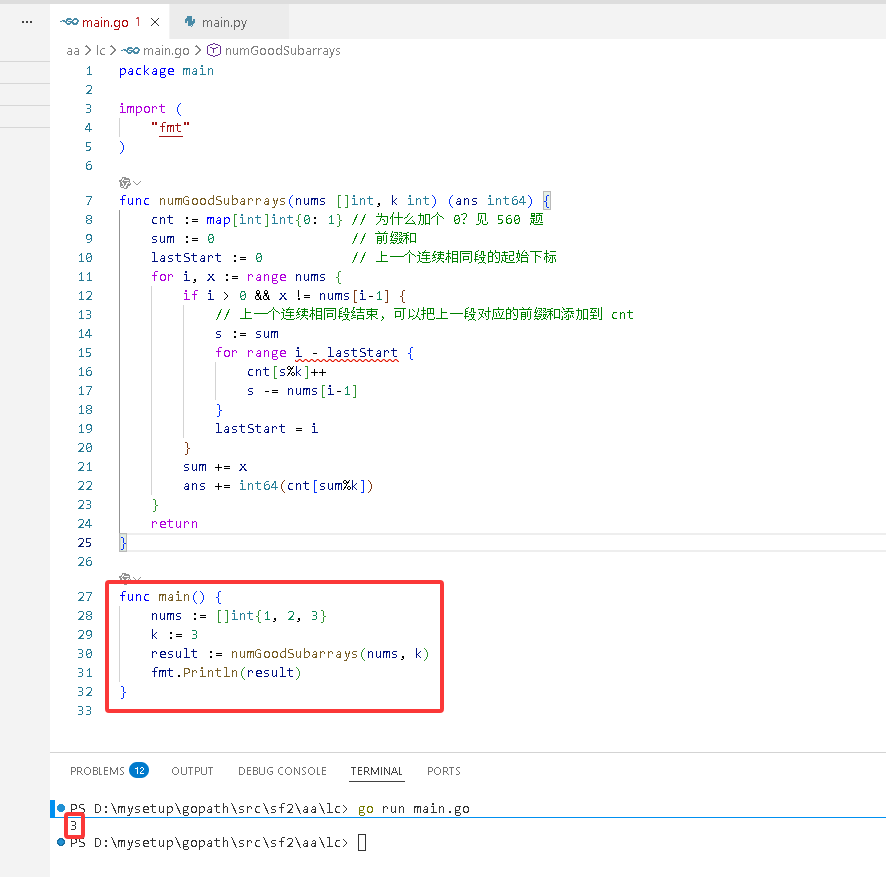Open the numGoodSubarrays breadcrumb symbol

(x=283, y=50)
